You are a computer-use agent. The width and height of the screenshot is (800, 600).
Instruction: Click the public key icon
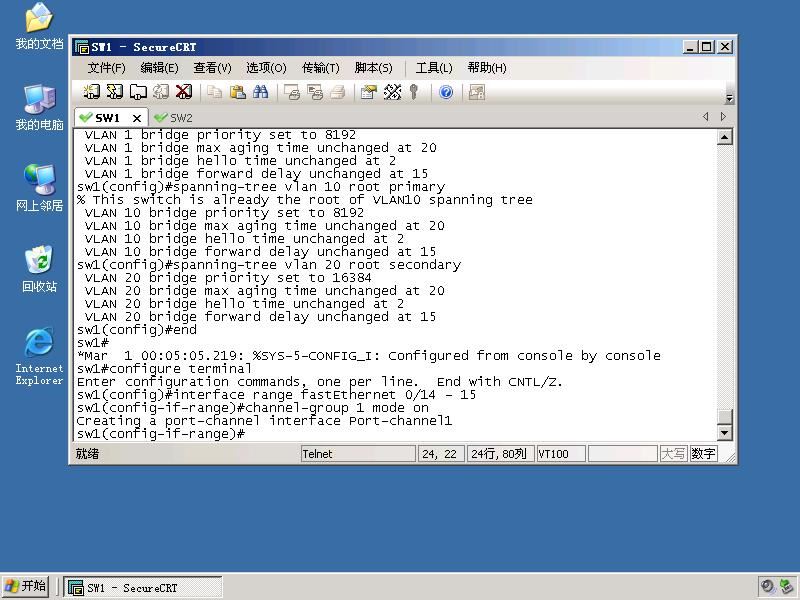point(414,92)
